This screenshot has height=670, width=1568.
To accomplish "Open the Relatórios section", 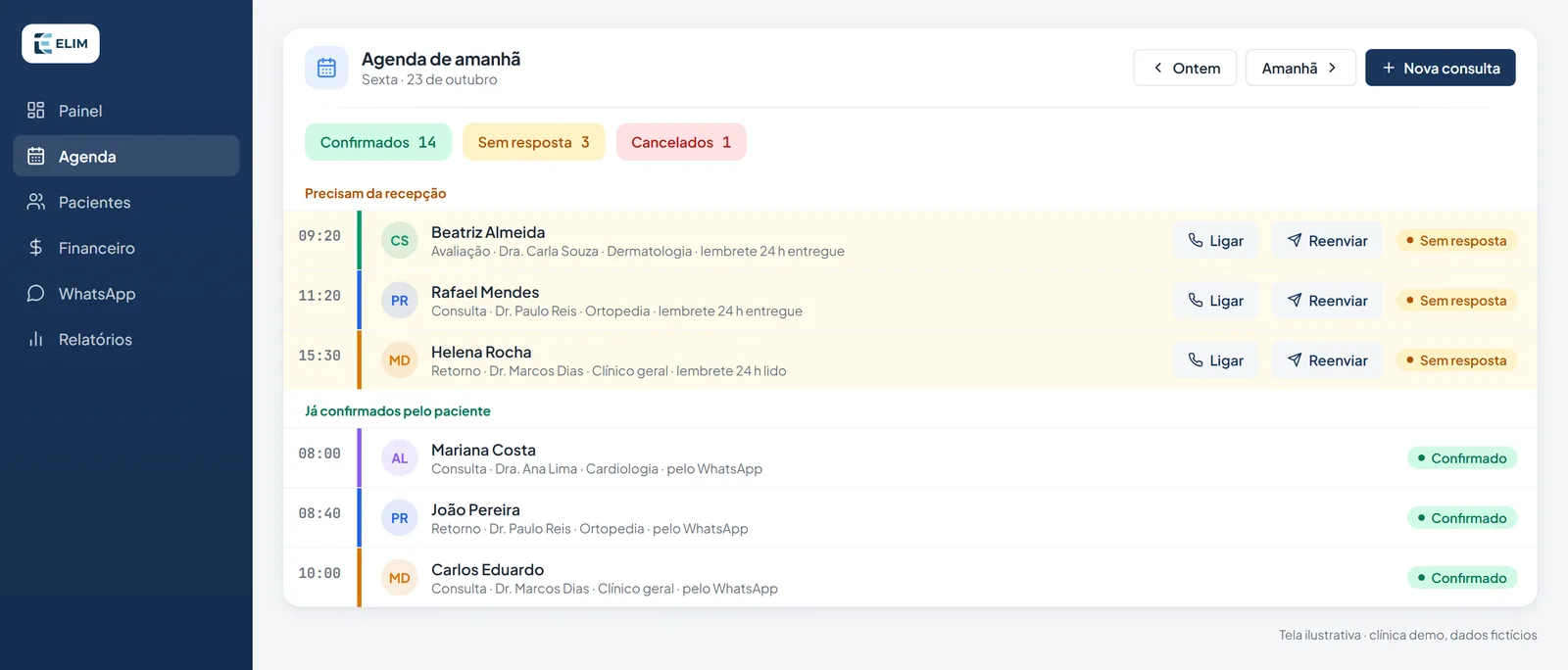I will coord(126,339).
